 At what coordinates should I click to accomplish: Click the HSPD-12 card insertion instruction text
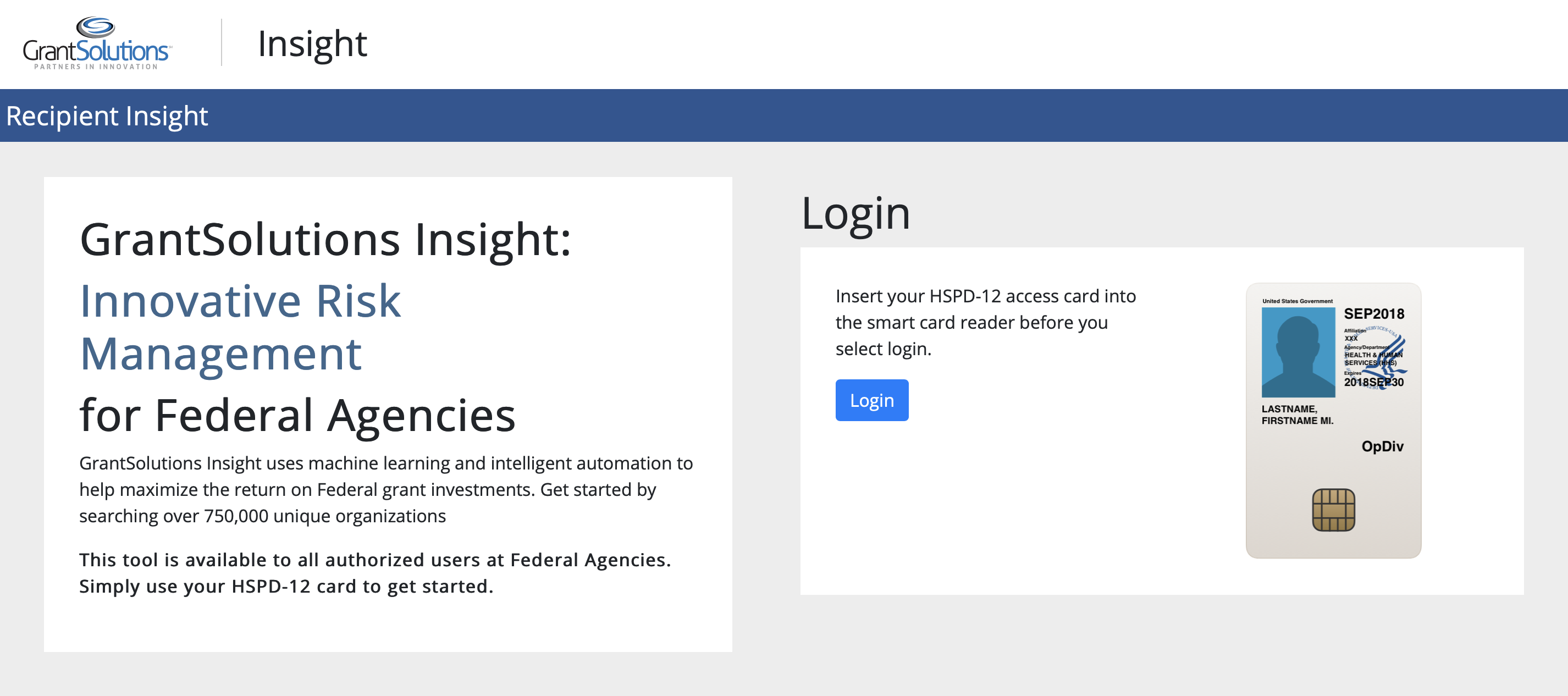coord(985,322)
